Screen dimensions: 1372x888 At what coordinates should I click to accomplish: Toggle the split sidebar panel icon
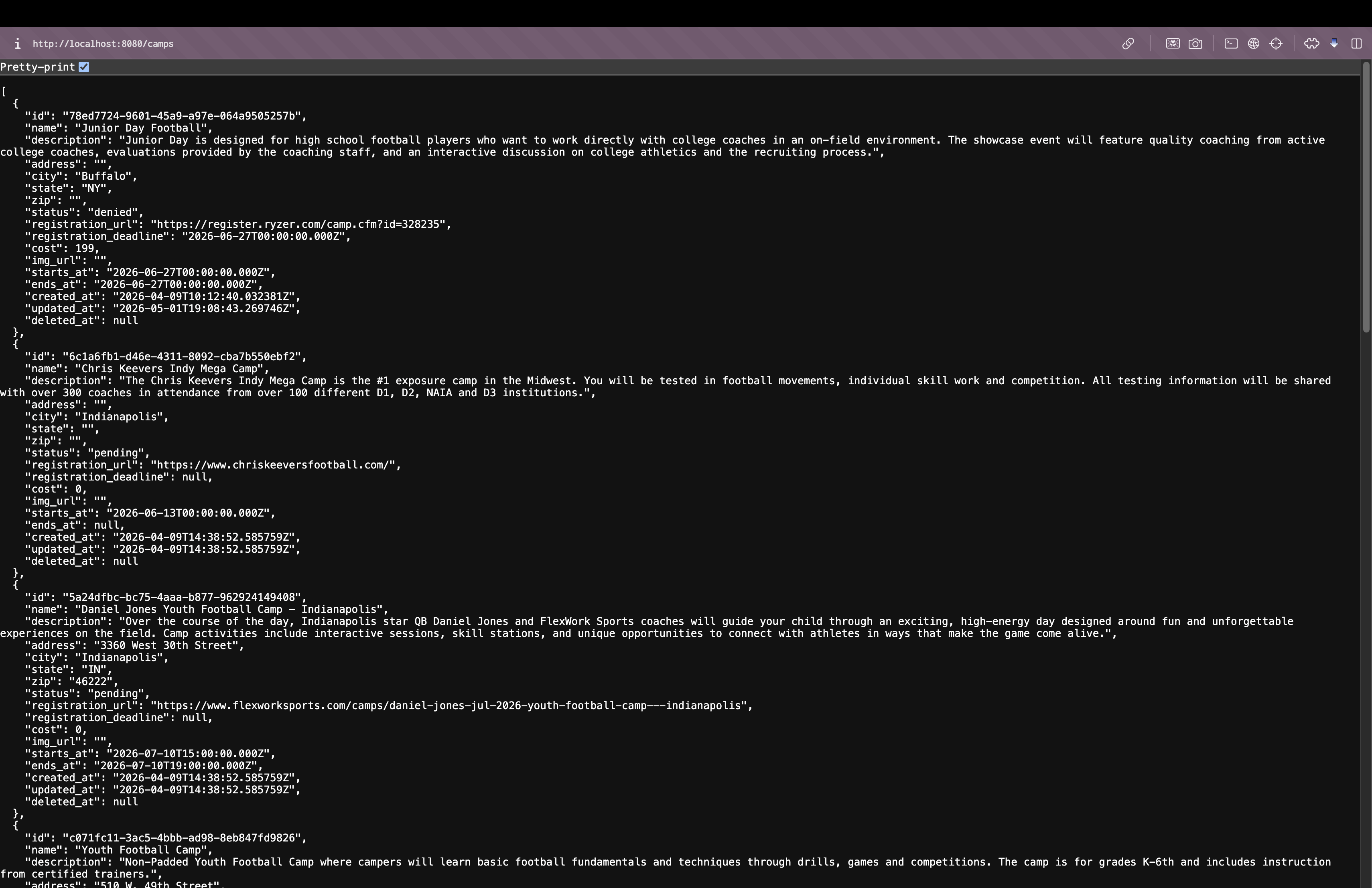[1357, 44]
